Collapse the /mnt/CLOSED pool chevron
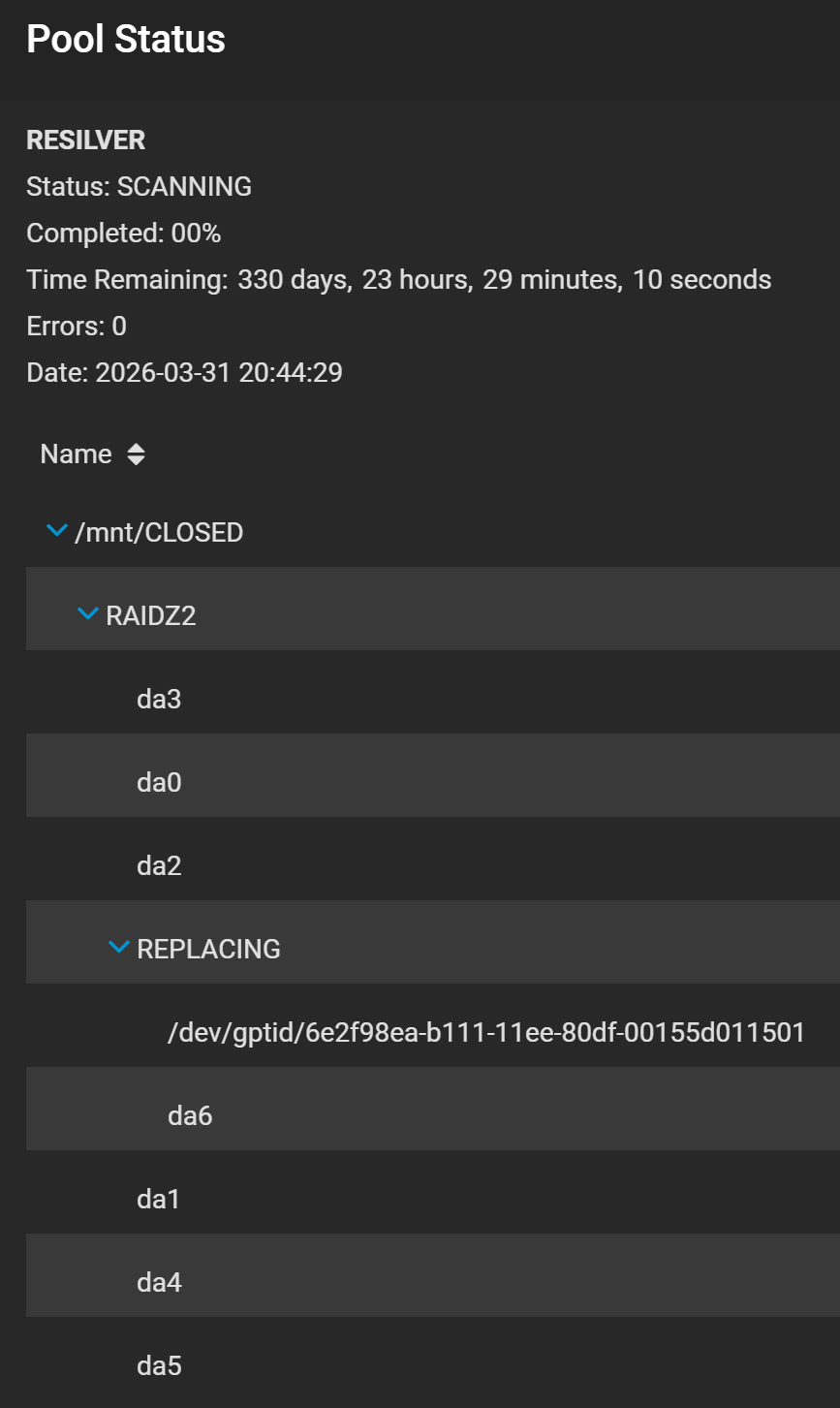840x1408 pixels. pos(57,531)
